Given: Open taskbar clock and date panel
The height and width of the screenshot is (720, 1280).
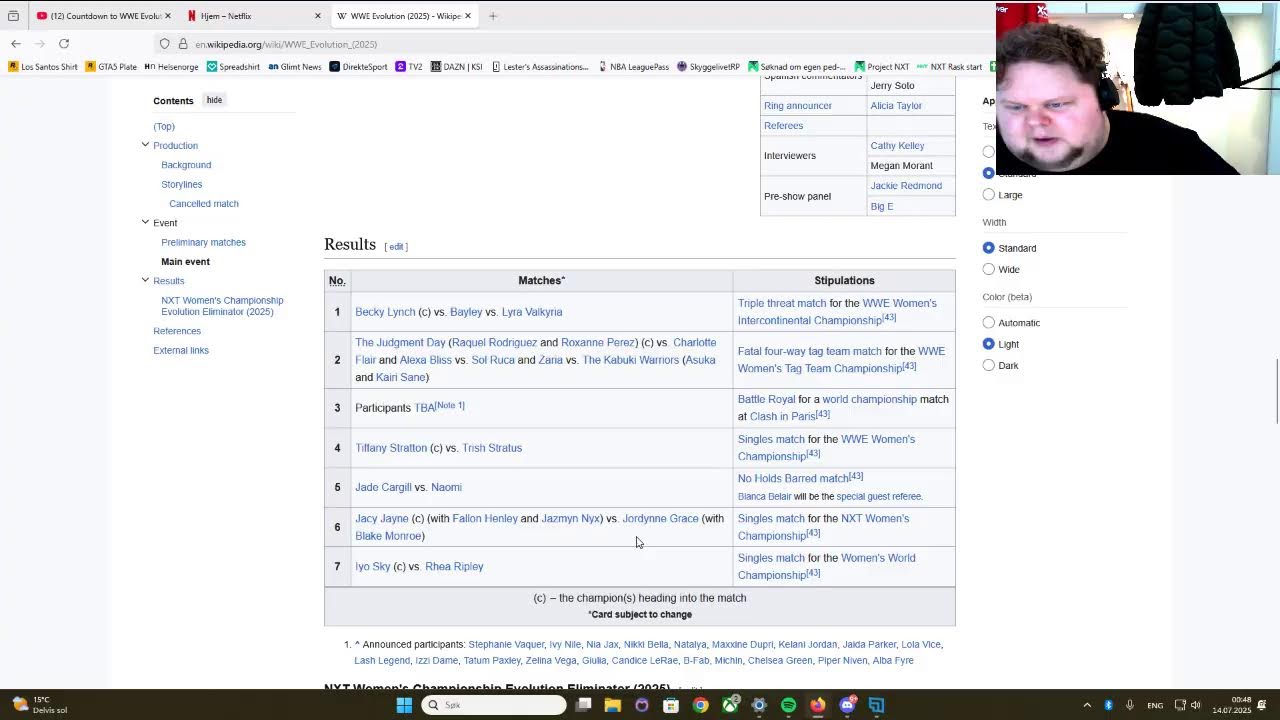Looking at the screenshot, I should click(x=1232, y=705).
